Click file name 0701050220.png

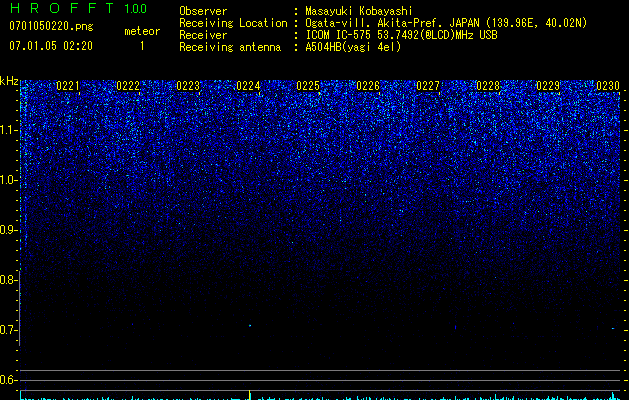coord(51,26)
